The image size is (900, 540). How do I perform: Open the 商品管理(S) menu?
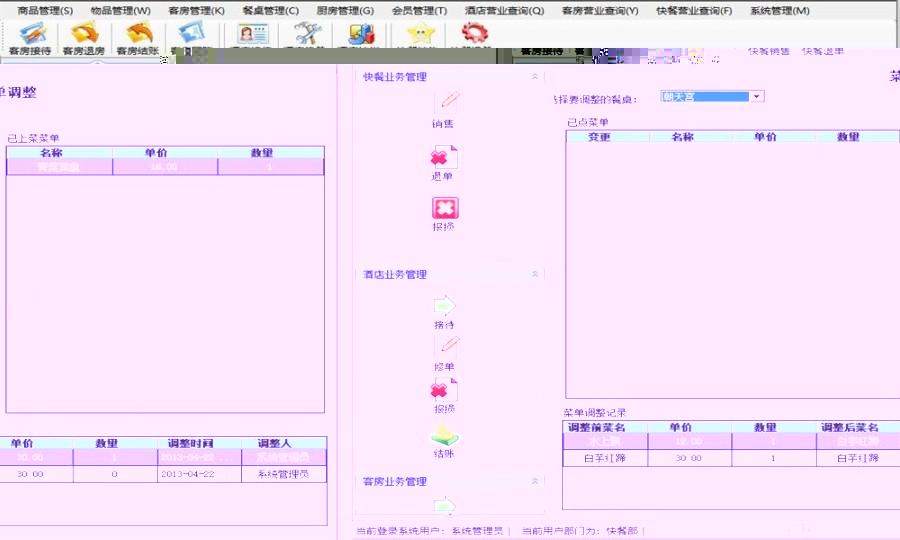tap(46, 11)
